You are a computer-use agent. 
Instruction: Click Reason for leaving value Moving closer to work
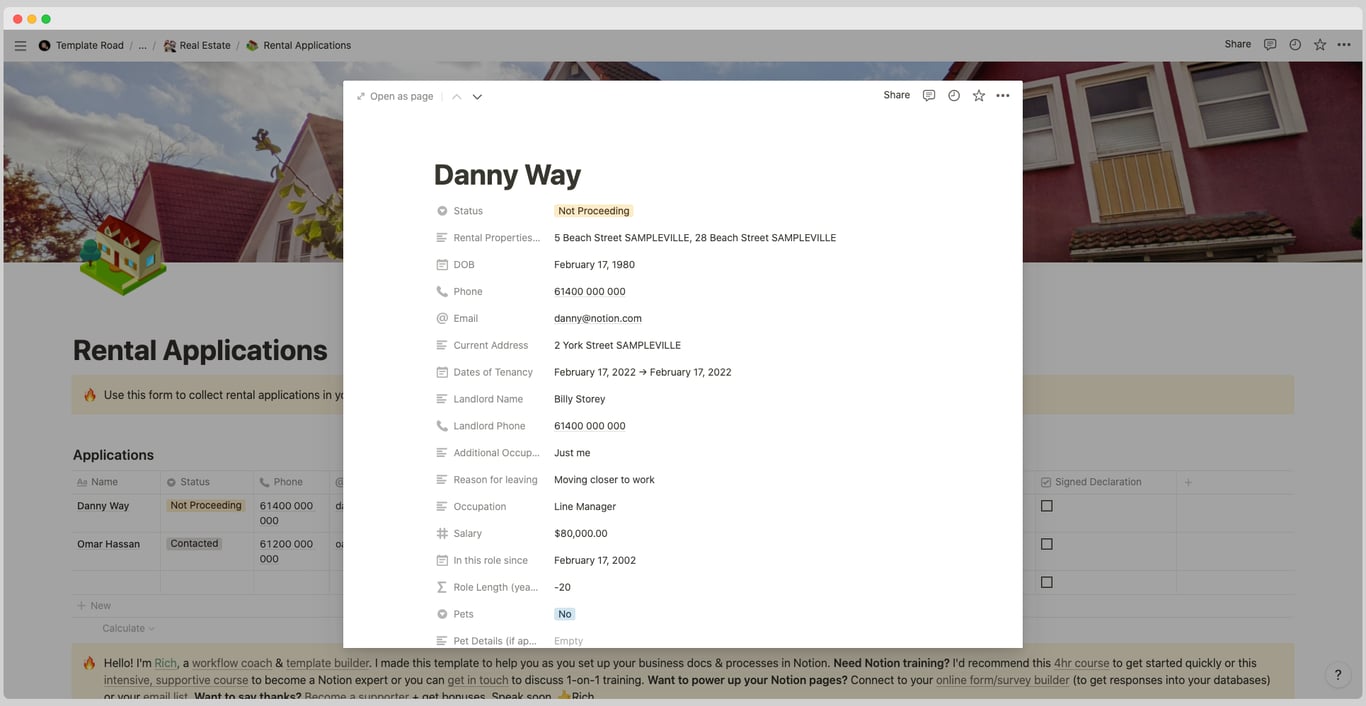[604, 480]
